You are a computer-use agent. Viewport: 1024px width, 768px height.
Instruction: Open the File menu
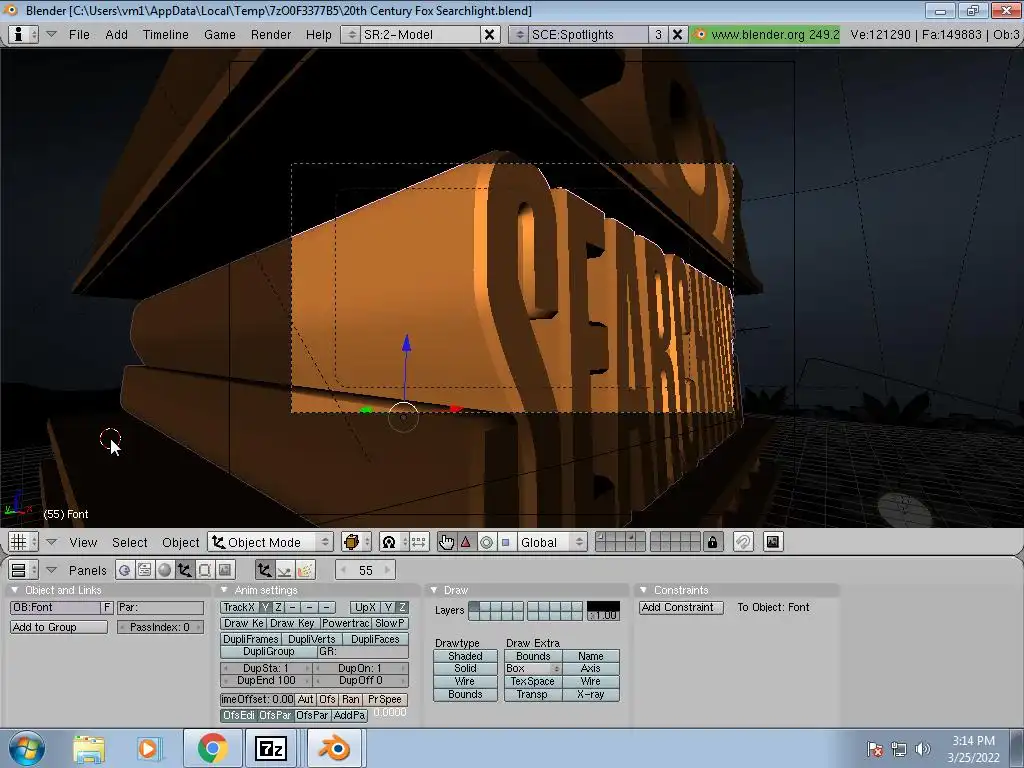(x=80, y=35)
